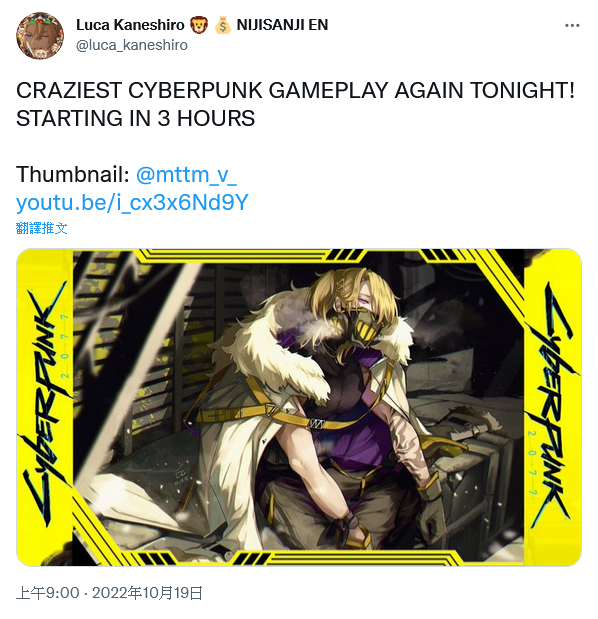Screen dimensions: 598x619
Task: Click the NIJISANJI EN name text
Action: [x=282, y=25]
